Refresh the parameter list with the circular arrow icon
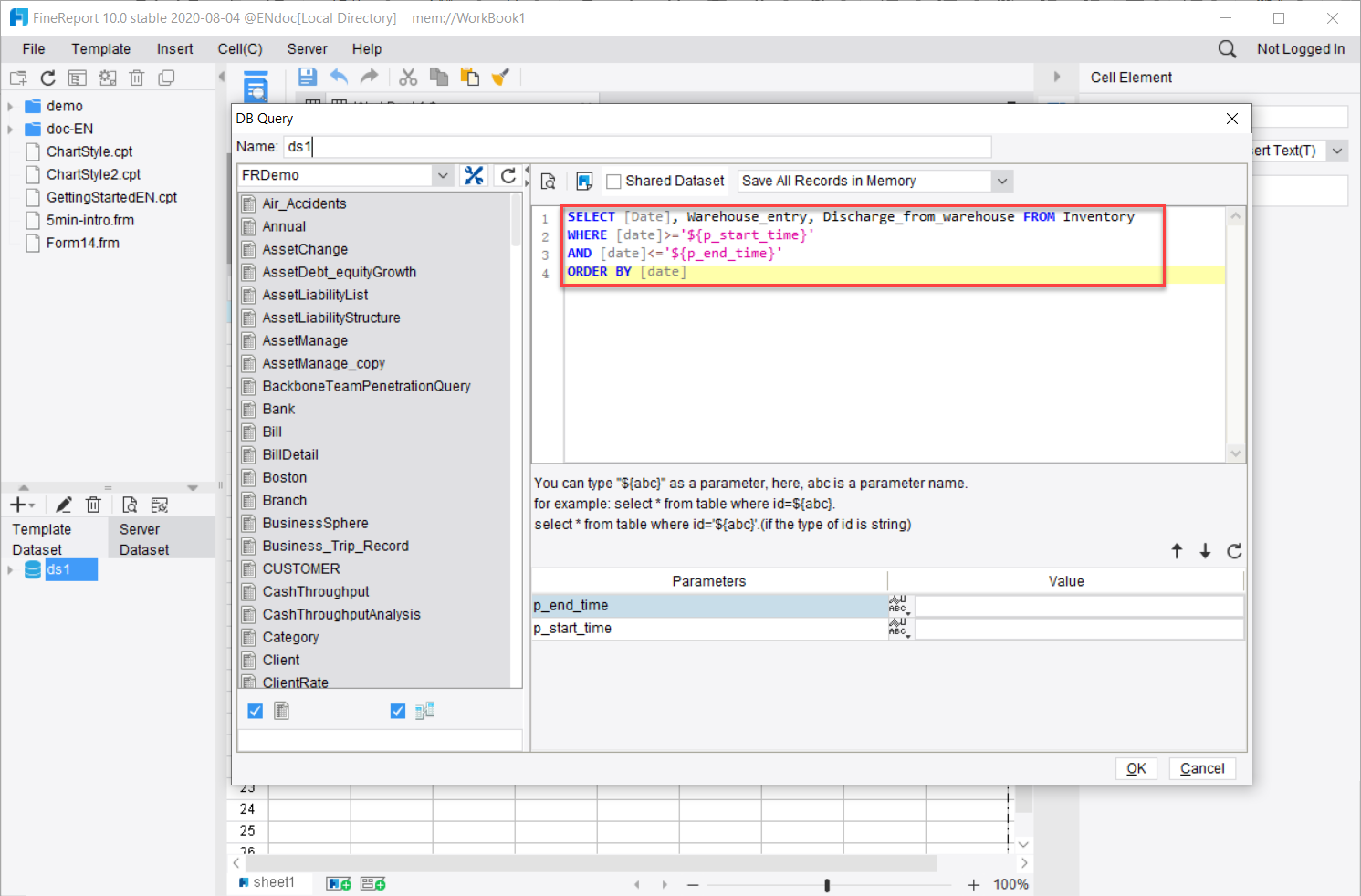This screenshot has width=1361, height=896. point(1234,551)
